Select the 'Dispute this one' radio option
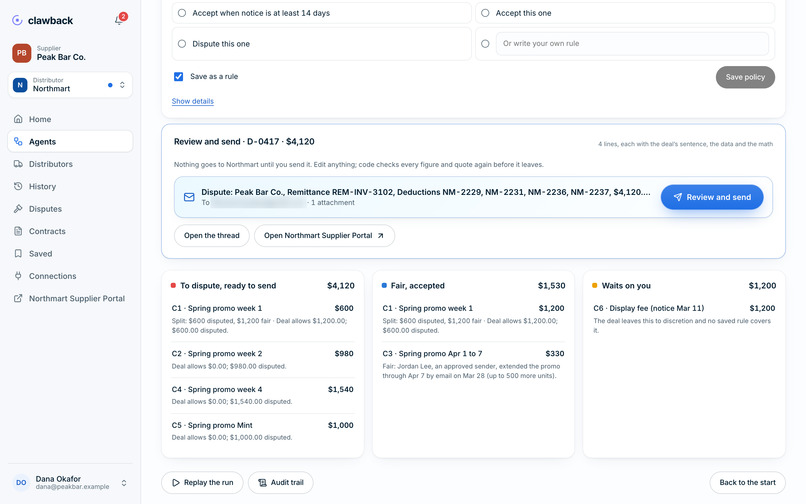806x504 pixels. tap(182, 44)
